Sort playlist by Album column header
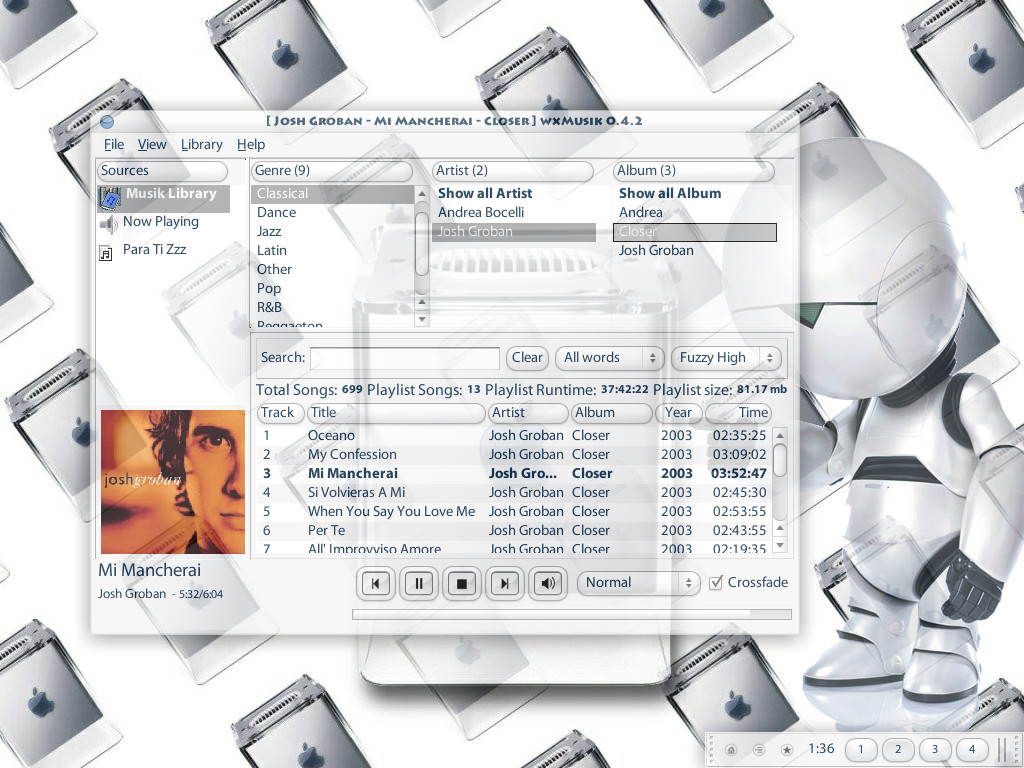 (x=612, y=413)
